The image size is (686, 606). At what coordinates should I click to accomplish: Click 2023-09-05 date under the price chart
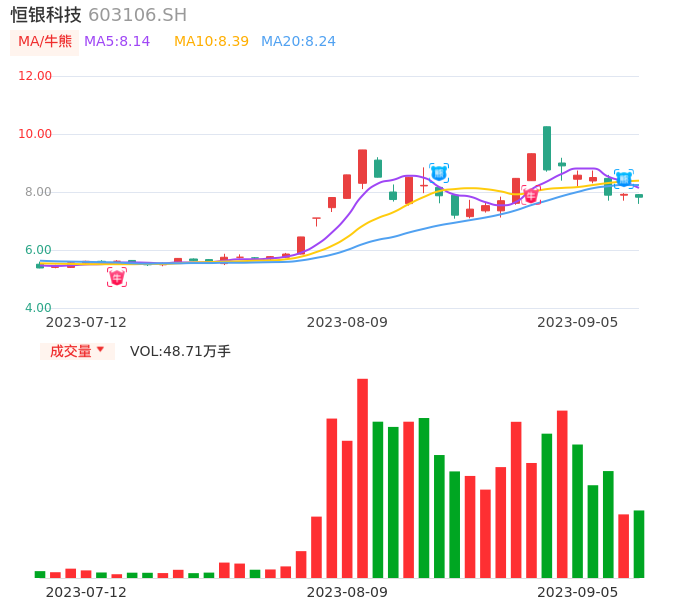(x=578, y=323)
